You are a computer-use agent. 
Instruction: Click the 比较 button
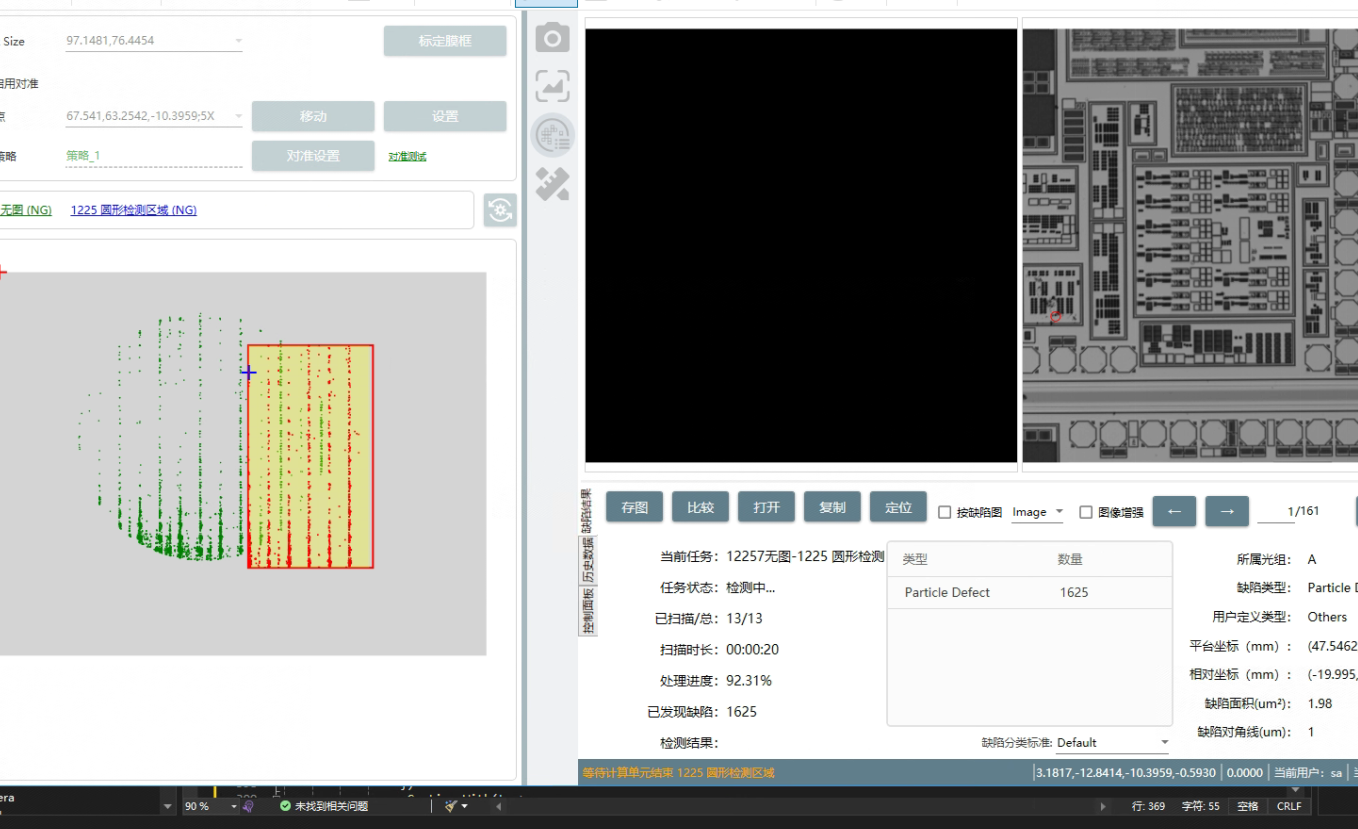pos(701,507)
